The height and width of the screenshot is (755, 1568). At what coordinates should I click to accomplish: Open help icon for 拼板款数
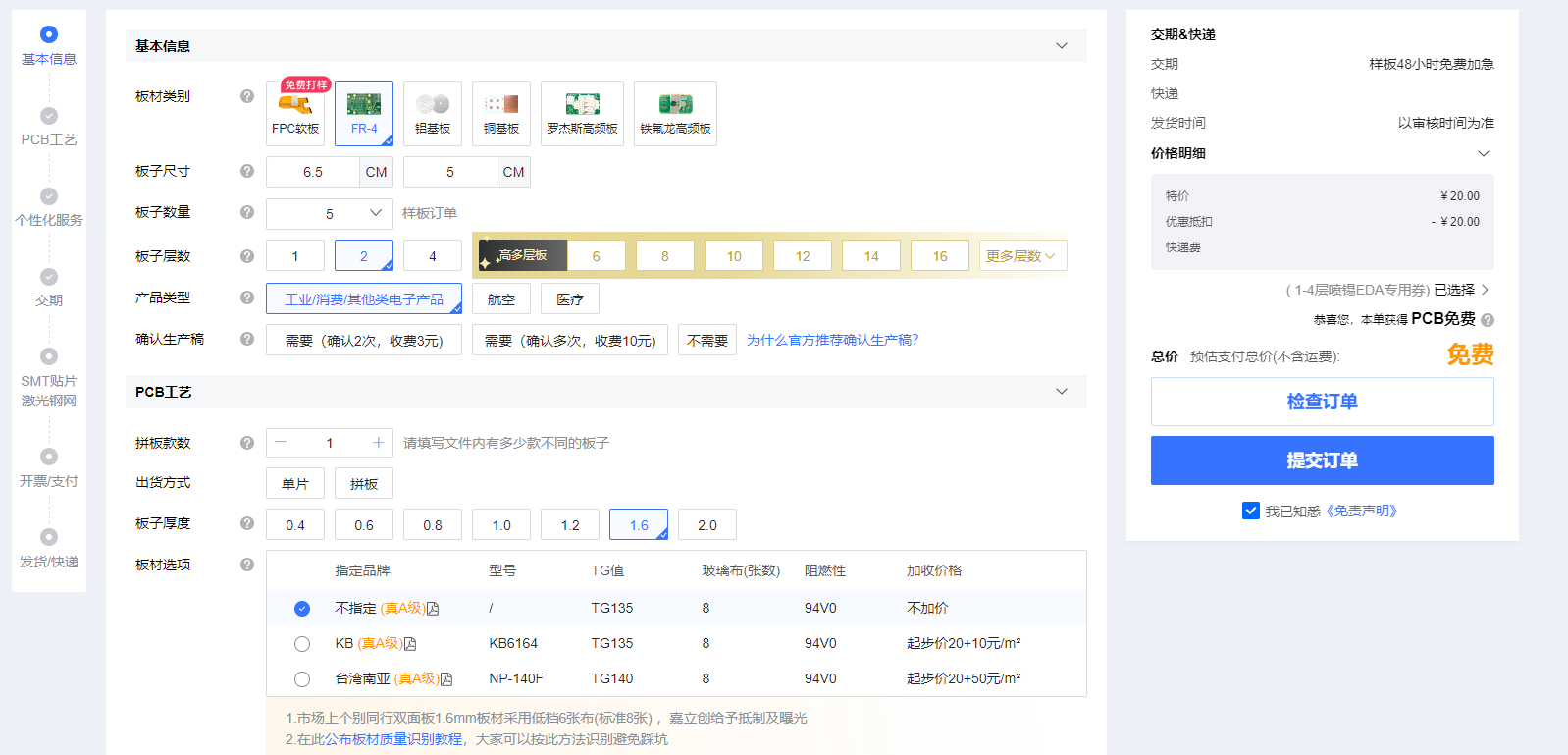click(x=247, y=443)
